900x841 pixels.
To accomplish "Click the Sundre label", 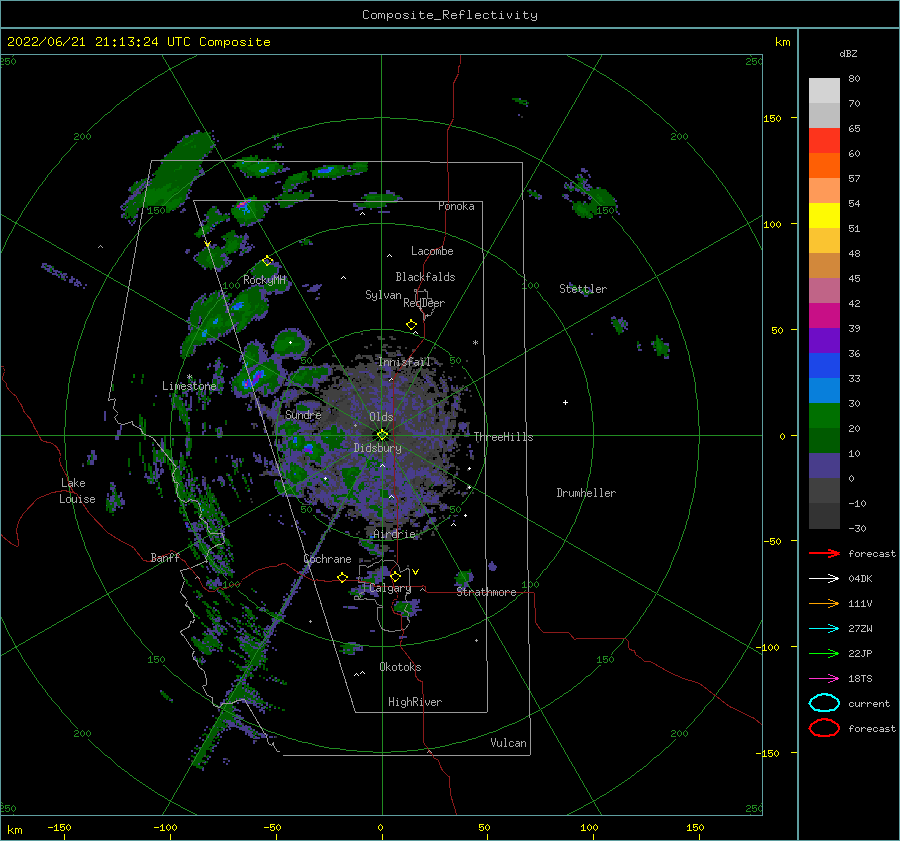I will [x=303, y=414].
